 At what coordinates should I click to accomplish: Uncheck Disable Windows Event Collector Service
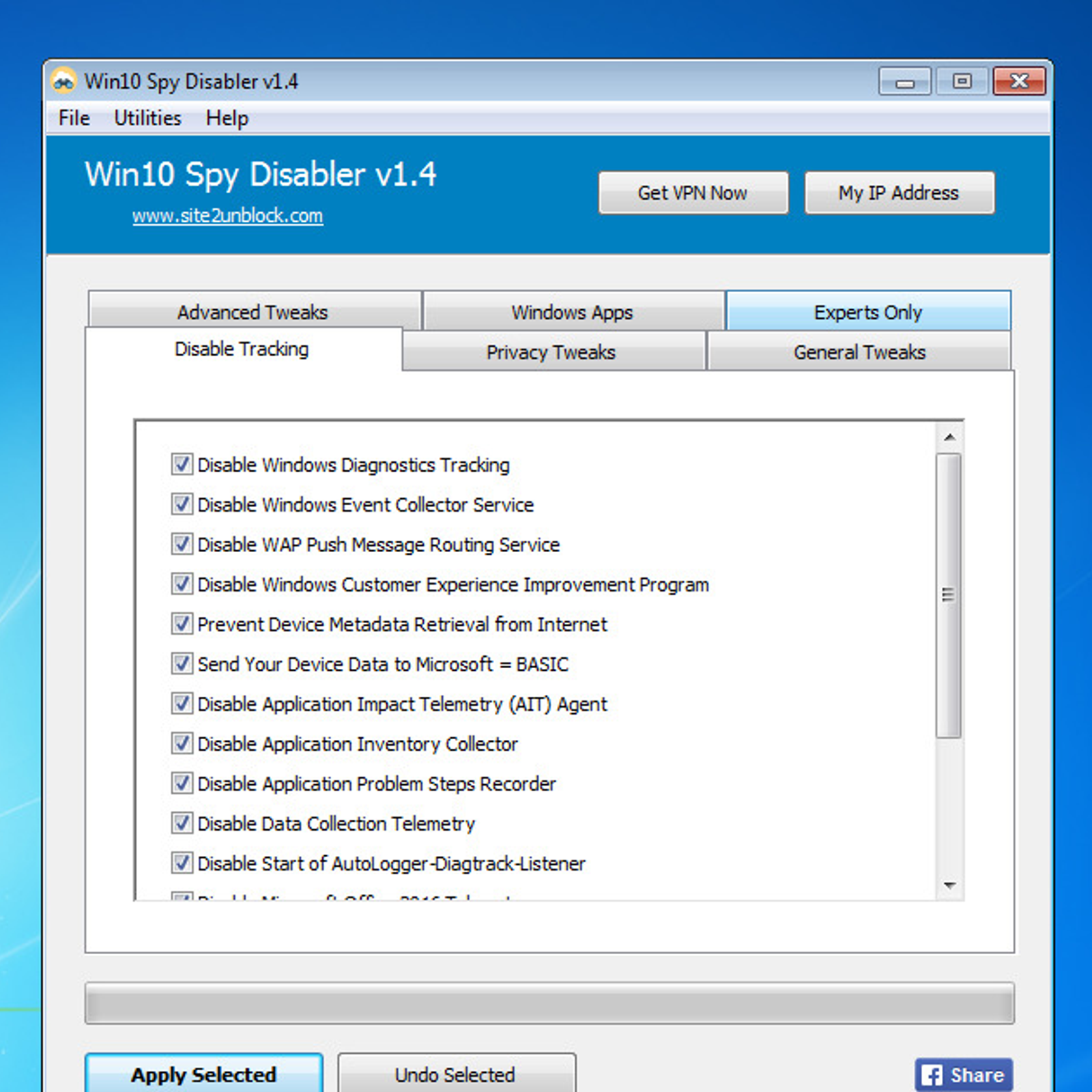[x=182, y=504]
